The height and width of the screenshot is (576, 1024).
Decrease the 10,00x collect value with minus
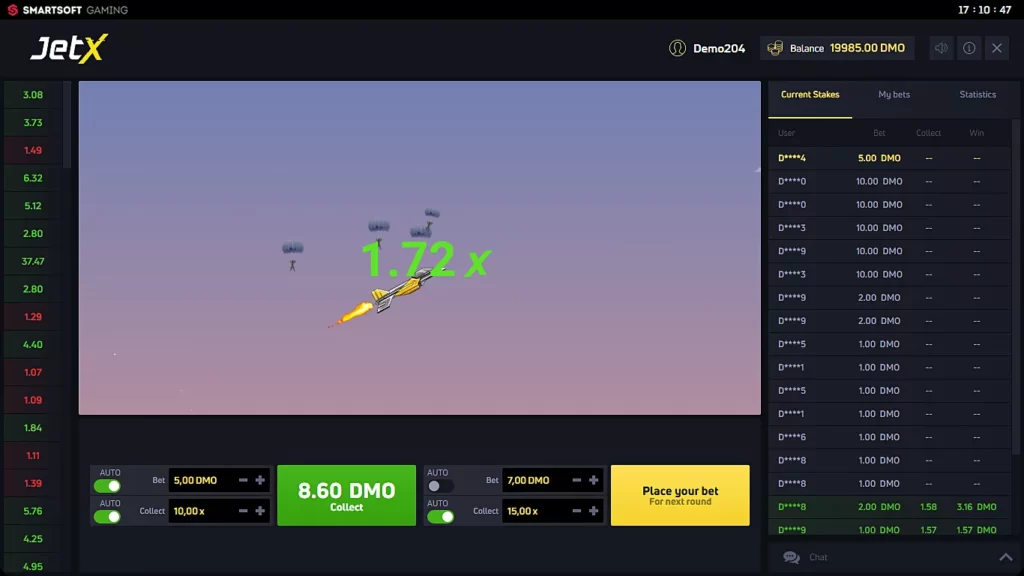pyautogui.click(x=243, y=511)
